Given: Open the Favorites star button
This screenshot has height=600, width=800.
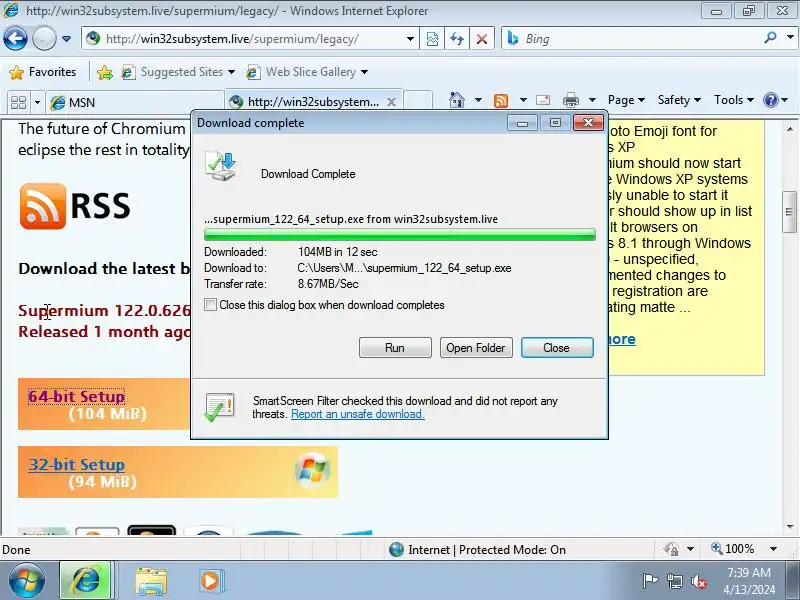Looking at the screenshot, I should [43, 72].
